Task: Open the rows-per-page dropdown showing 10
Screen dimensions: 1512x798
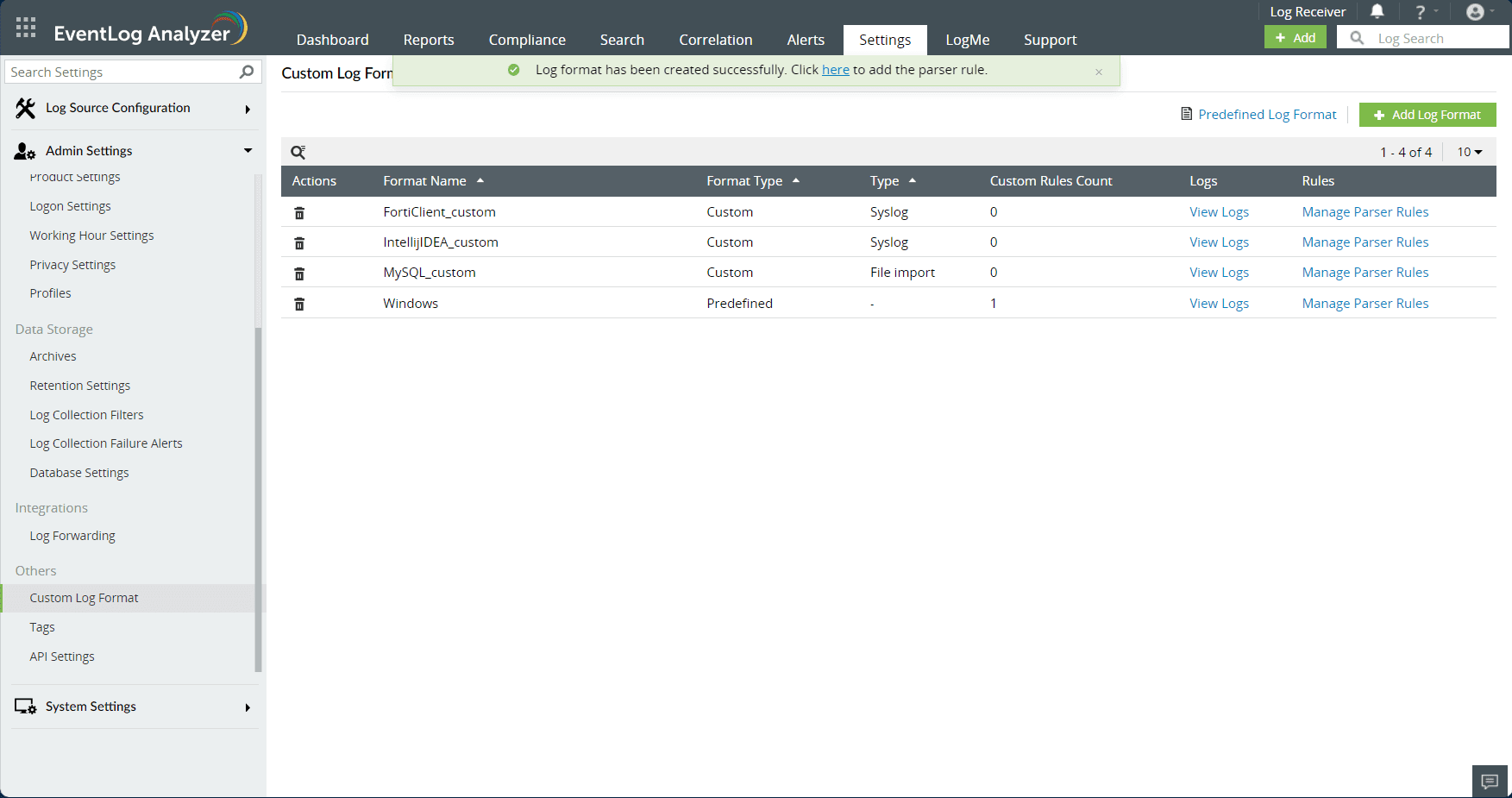Action: [x=1470, y=152]
